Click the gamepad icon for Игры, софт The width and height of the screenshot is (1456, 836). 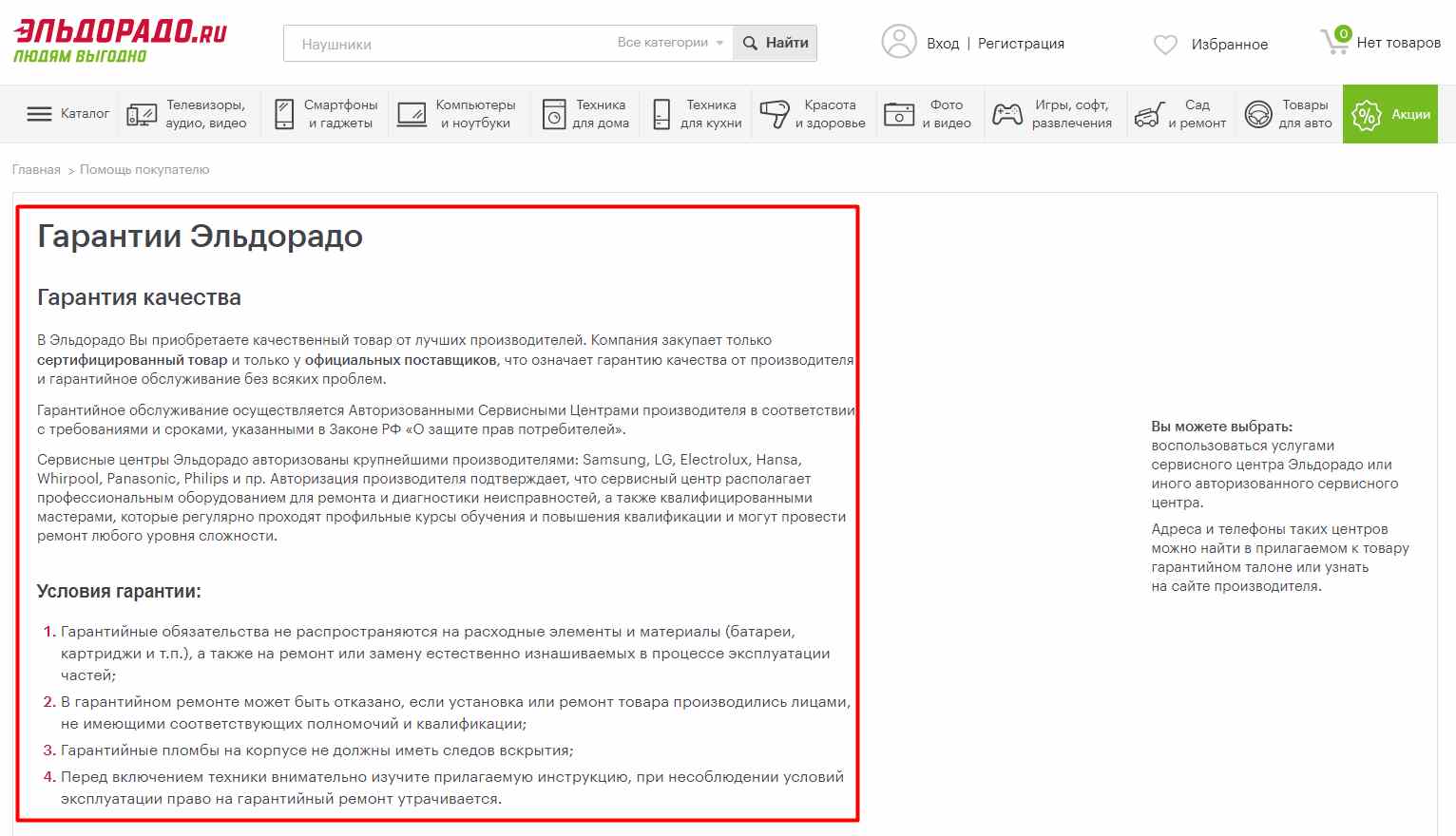[x=1007, y=114]
